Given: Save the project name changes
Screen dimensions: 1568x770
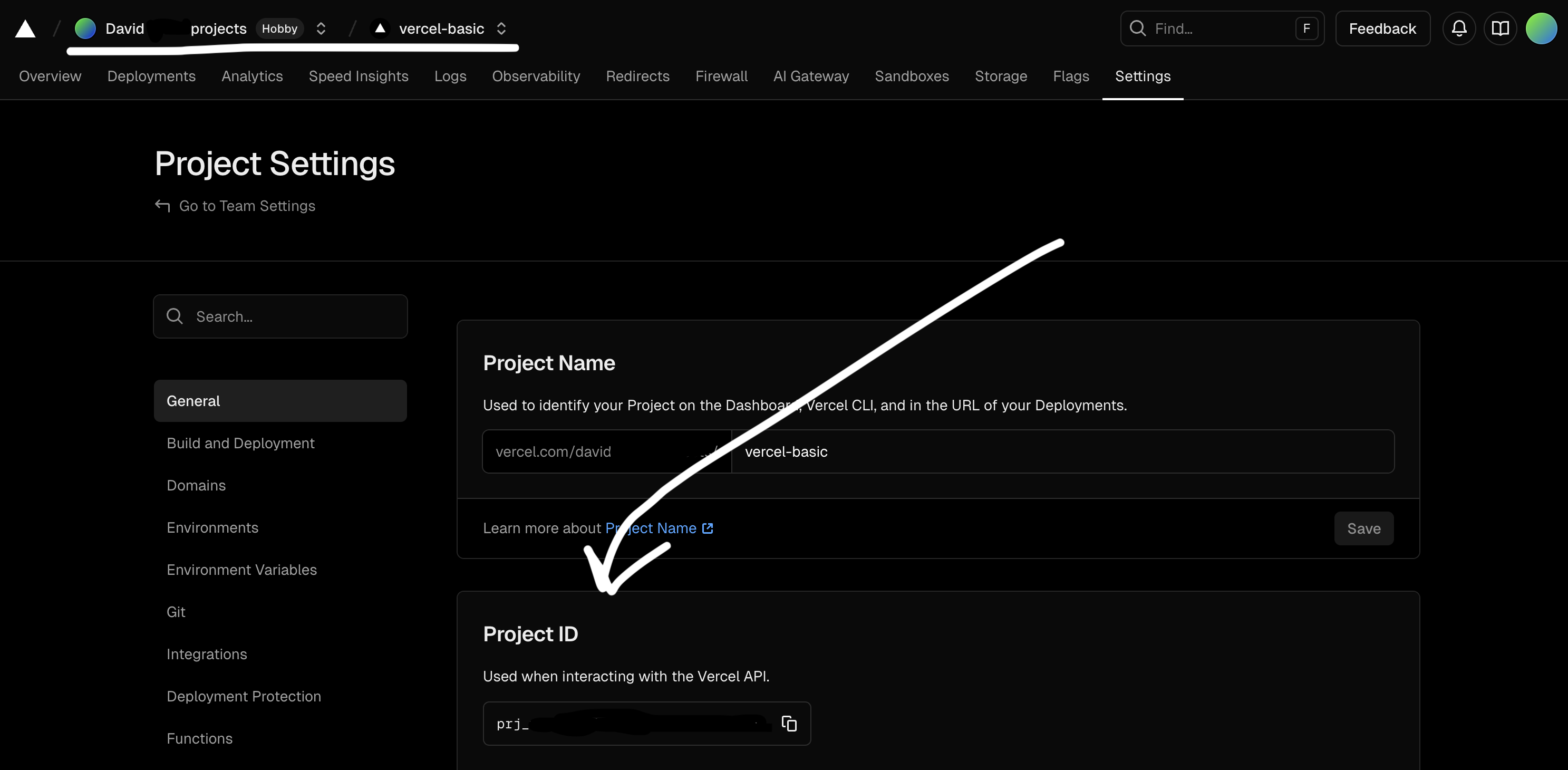Looking at the screenshot, I should 1363,528.
